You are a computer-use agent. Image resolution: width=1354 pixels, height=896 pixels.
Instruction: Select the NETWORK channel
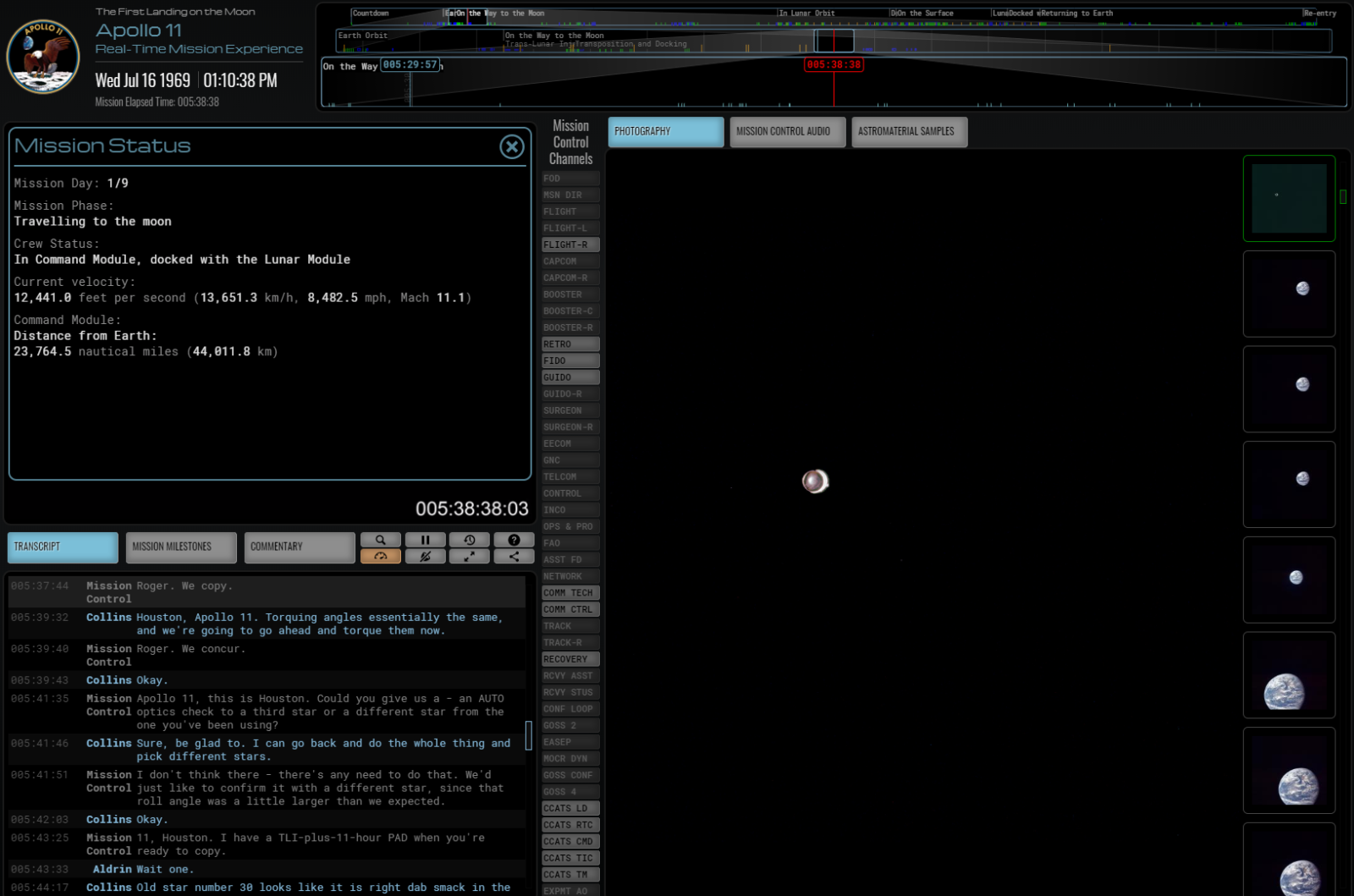click(570, 576)
